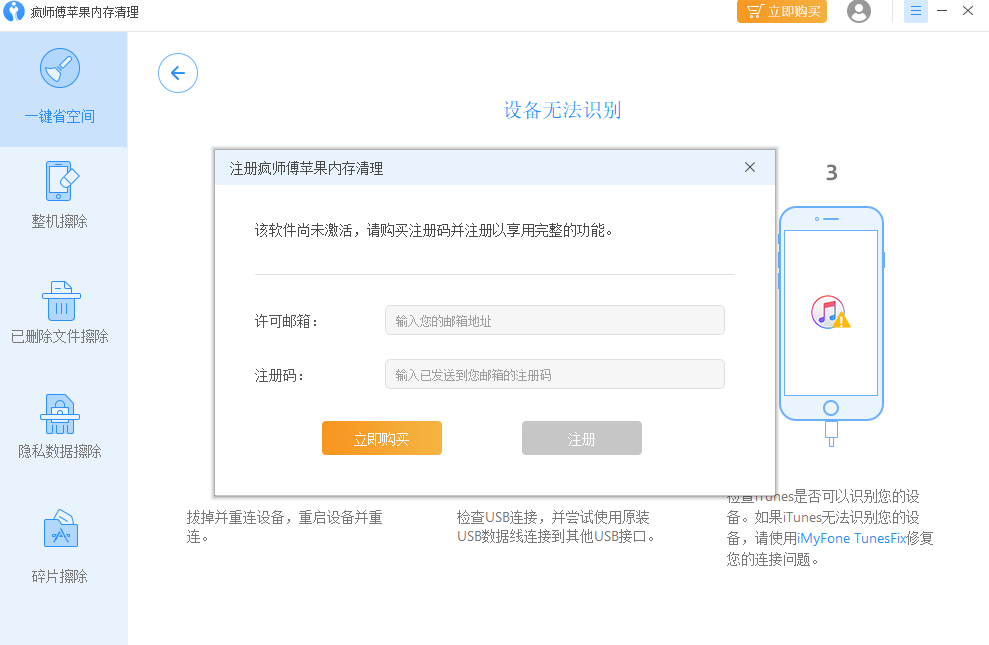The width and height of the screenshot is (989, 645).
Task: Click the back arrow circle button
Action: pos(178,73)
